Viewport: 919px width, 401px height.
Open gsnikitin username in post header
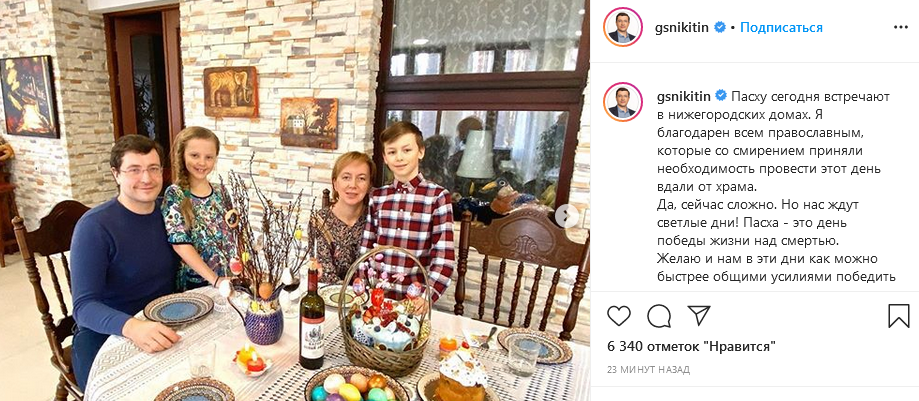click(682, 28)
